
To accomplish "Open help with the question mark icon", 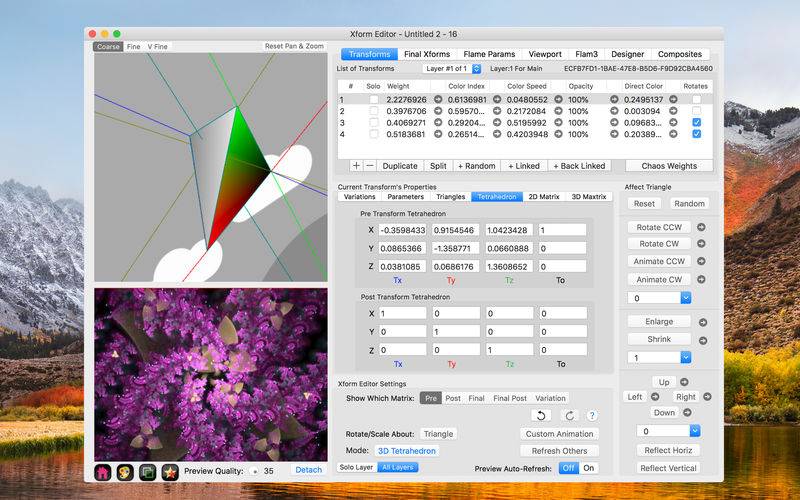I will (x=592, y=415).
